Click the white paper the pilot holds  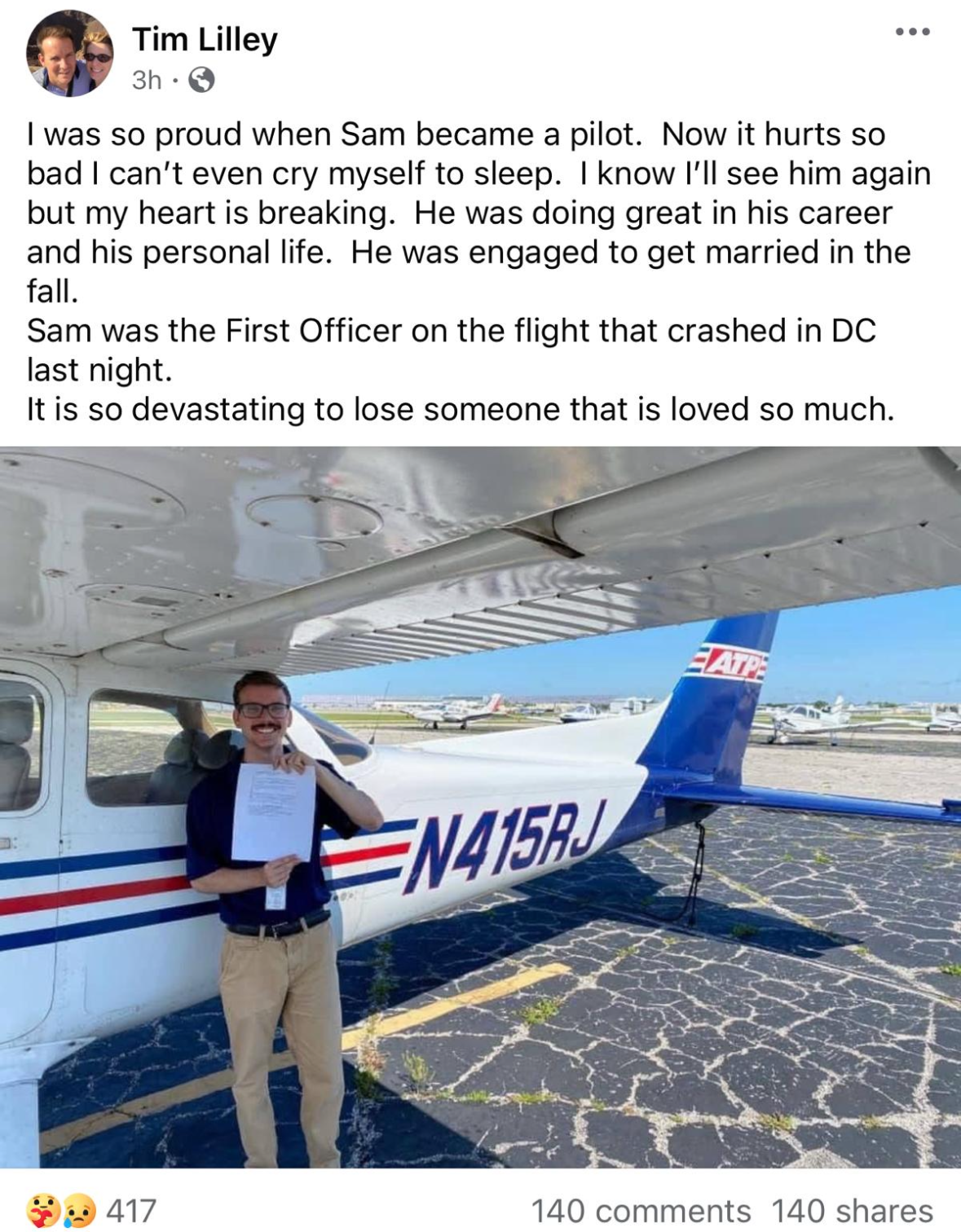coord(274,812)
